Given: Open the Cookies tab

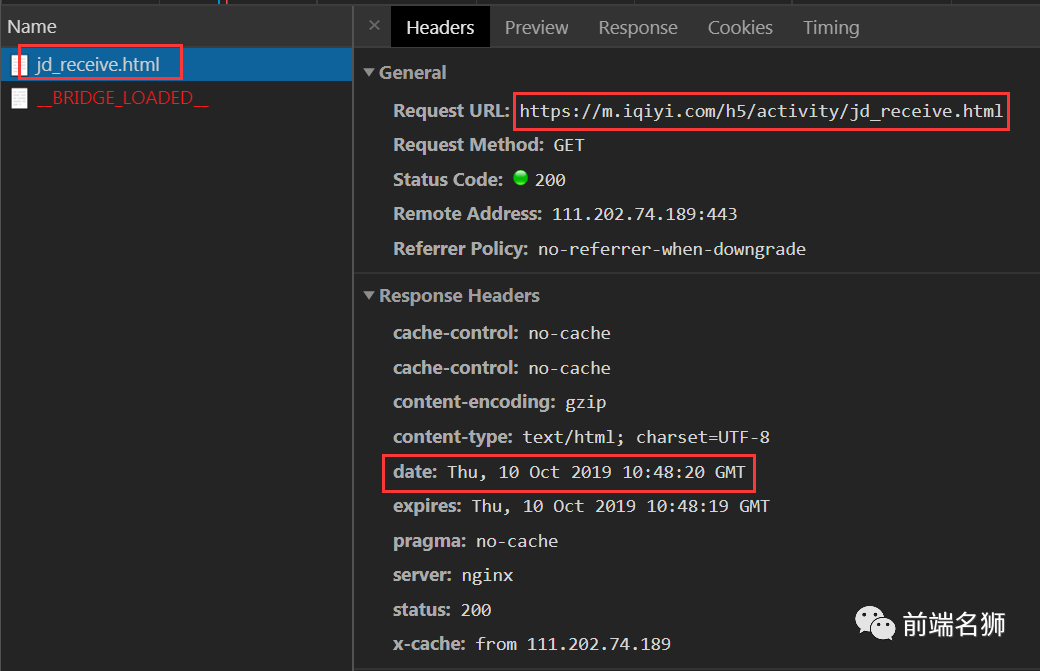Looking at the screenshot, I should click(x=740, y=28).
